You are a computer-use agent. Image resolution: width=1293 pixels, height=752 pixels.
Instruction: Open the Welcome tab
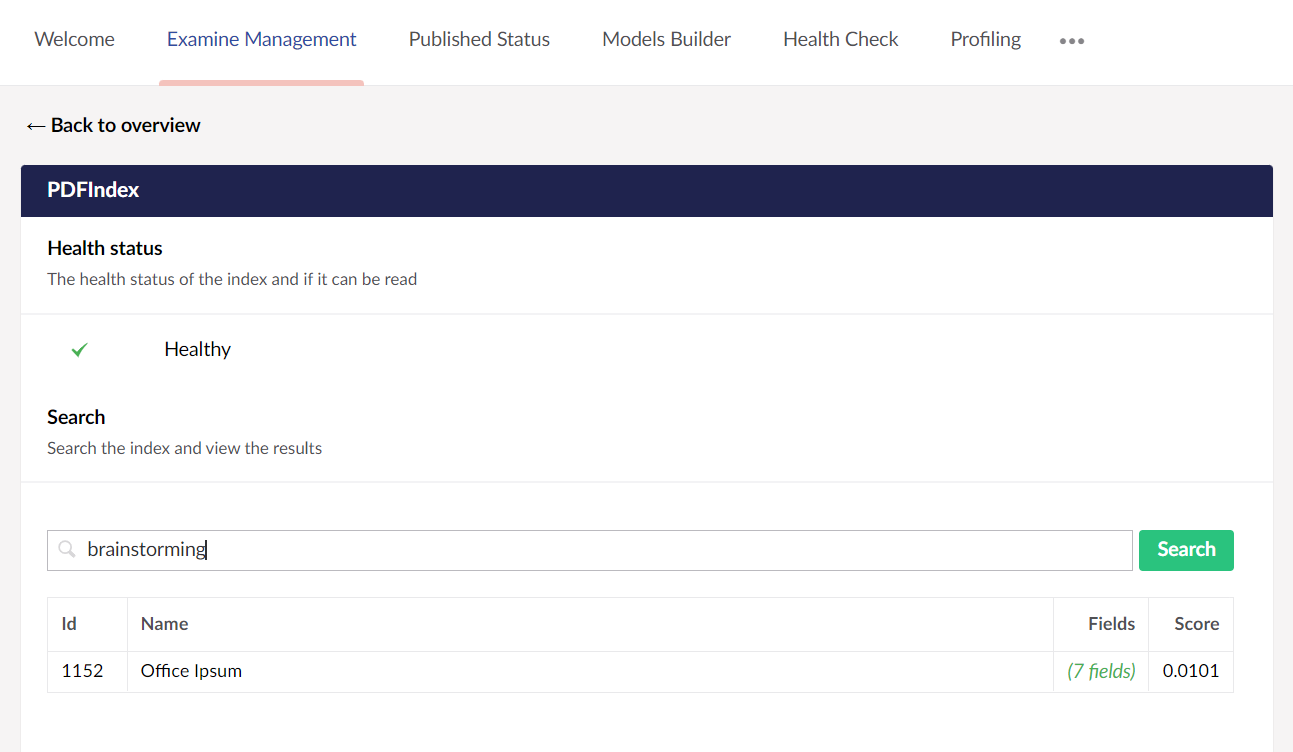point(74,40)
